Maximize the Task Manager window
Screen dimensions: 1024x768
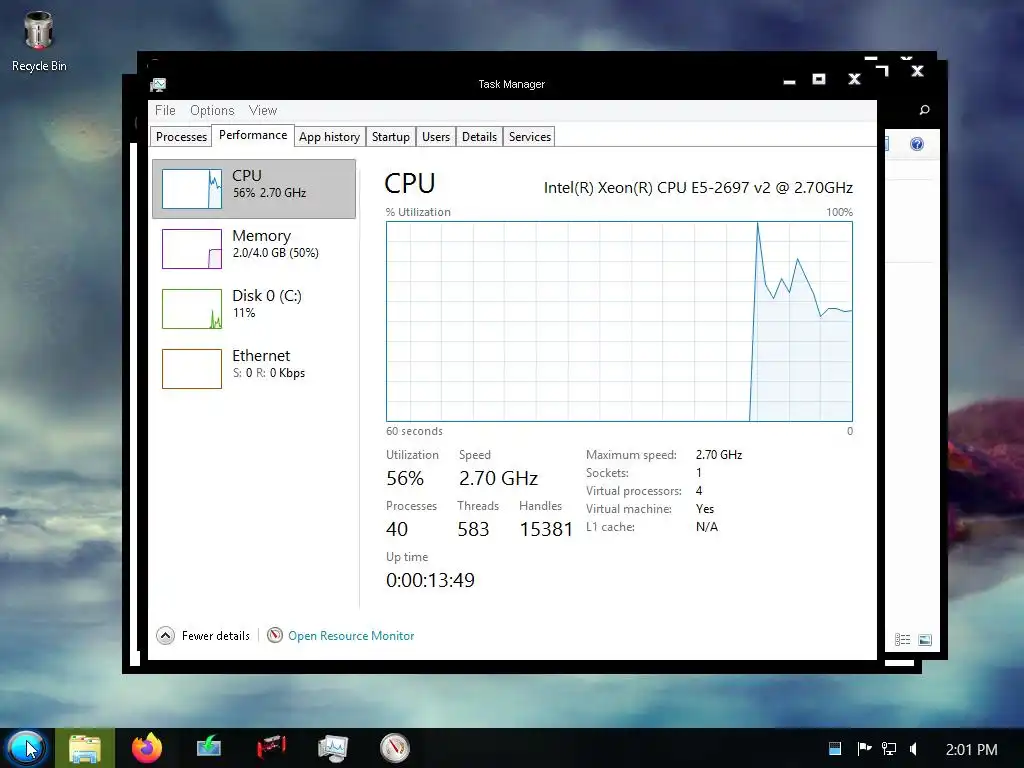(819, 79)
